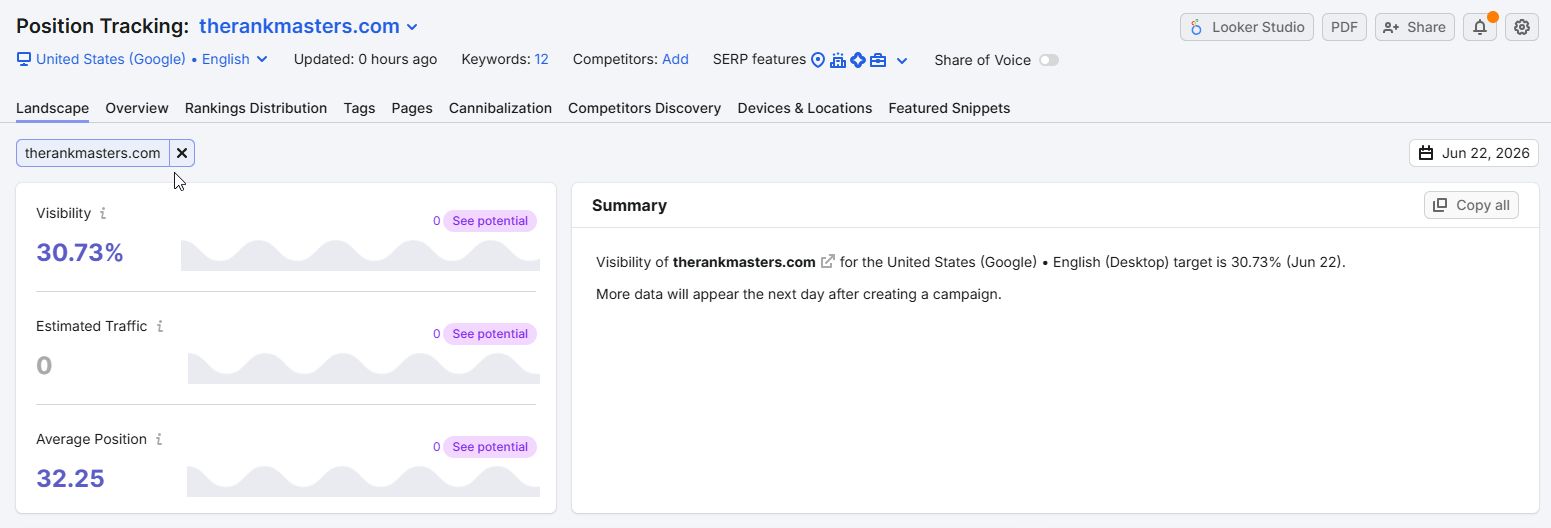Image resolution: width=1551 pixels, height=528 pixels.
Task: Click the therankmasters.com filter chip label
Action: tap(92, 153)
